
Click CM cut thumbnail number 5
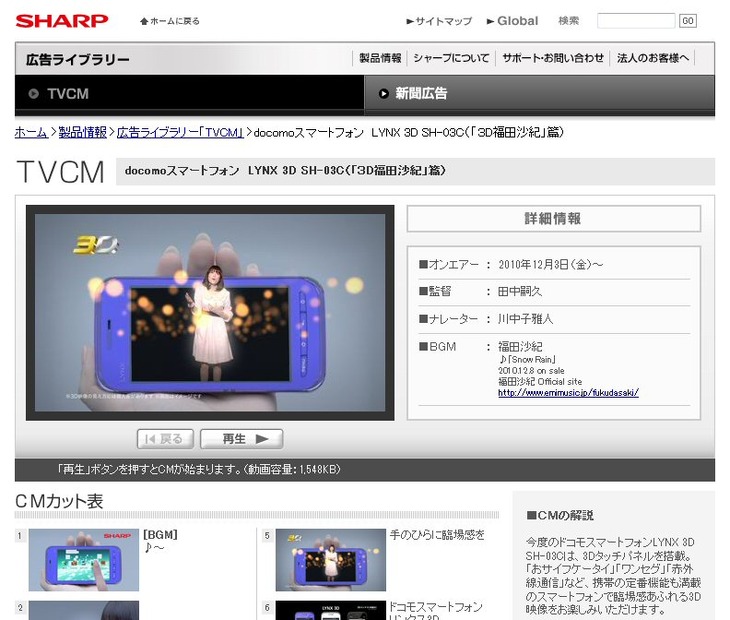click(x=331, y=560)
